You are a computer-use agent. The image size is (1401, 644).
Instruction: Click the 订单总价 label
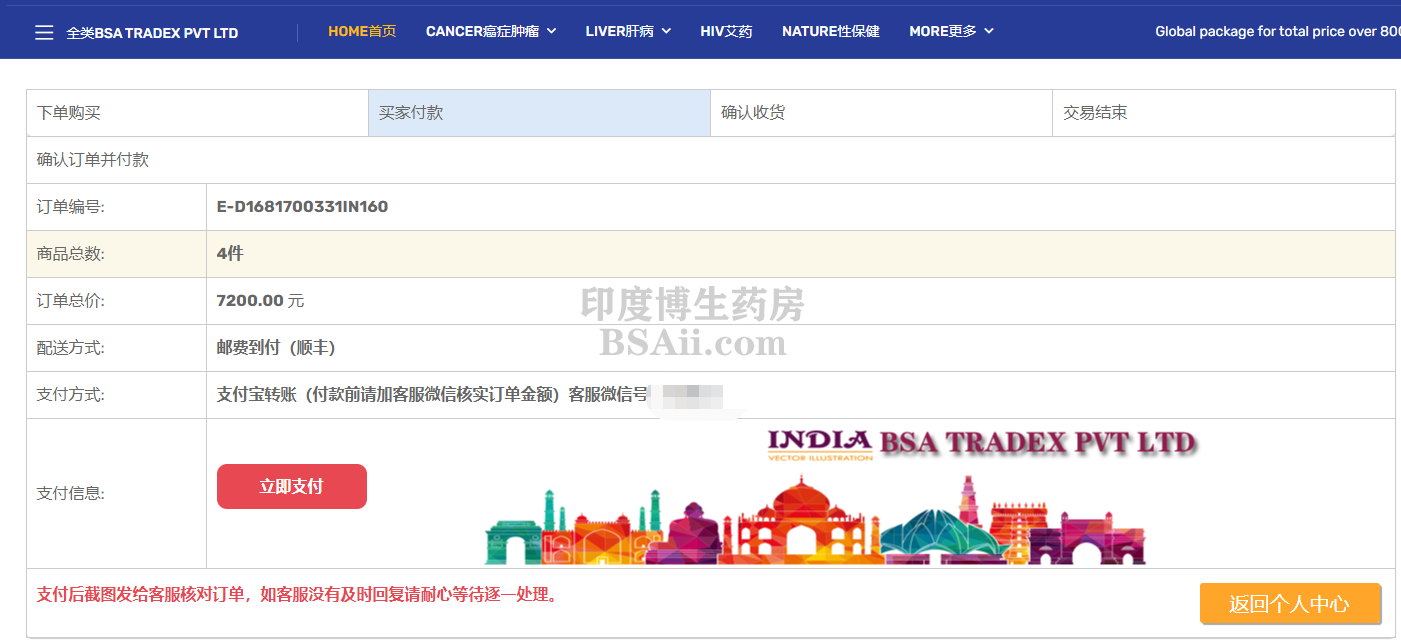(71, 301)
